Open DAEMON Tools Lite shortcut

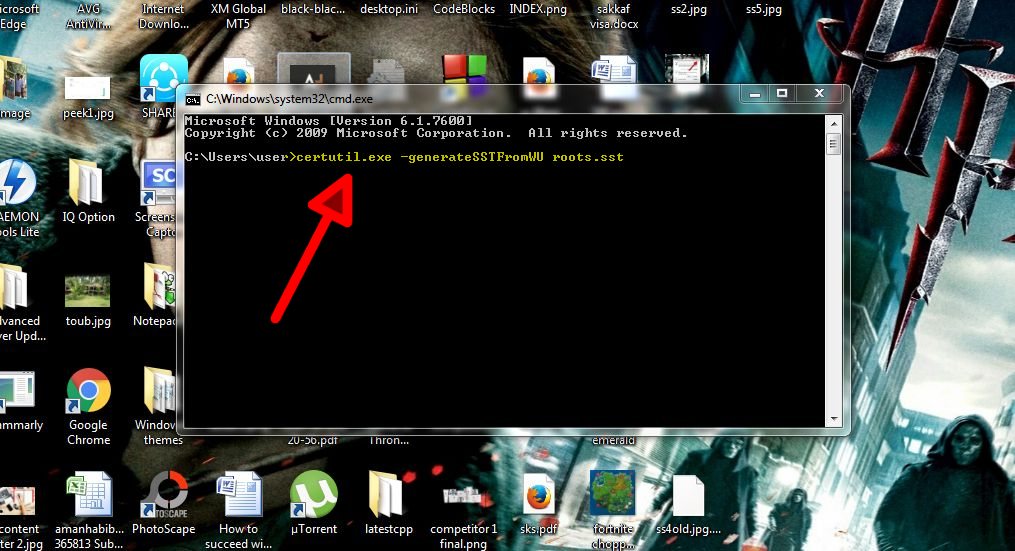[16, 183]
